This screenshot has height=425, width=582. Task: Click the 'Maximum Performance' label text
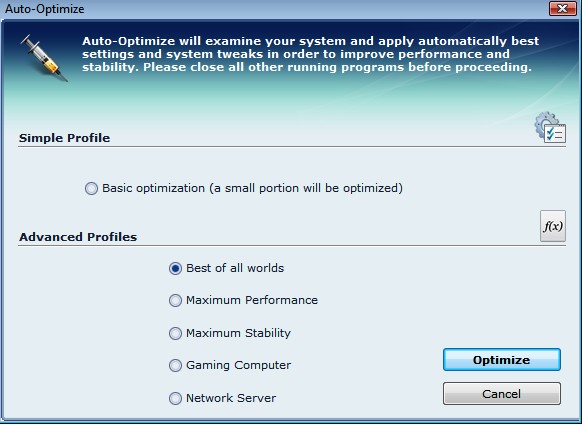pos(252,300)
